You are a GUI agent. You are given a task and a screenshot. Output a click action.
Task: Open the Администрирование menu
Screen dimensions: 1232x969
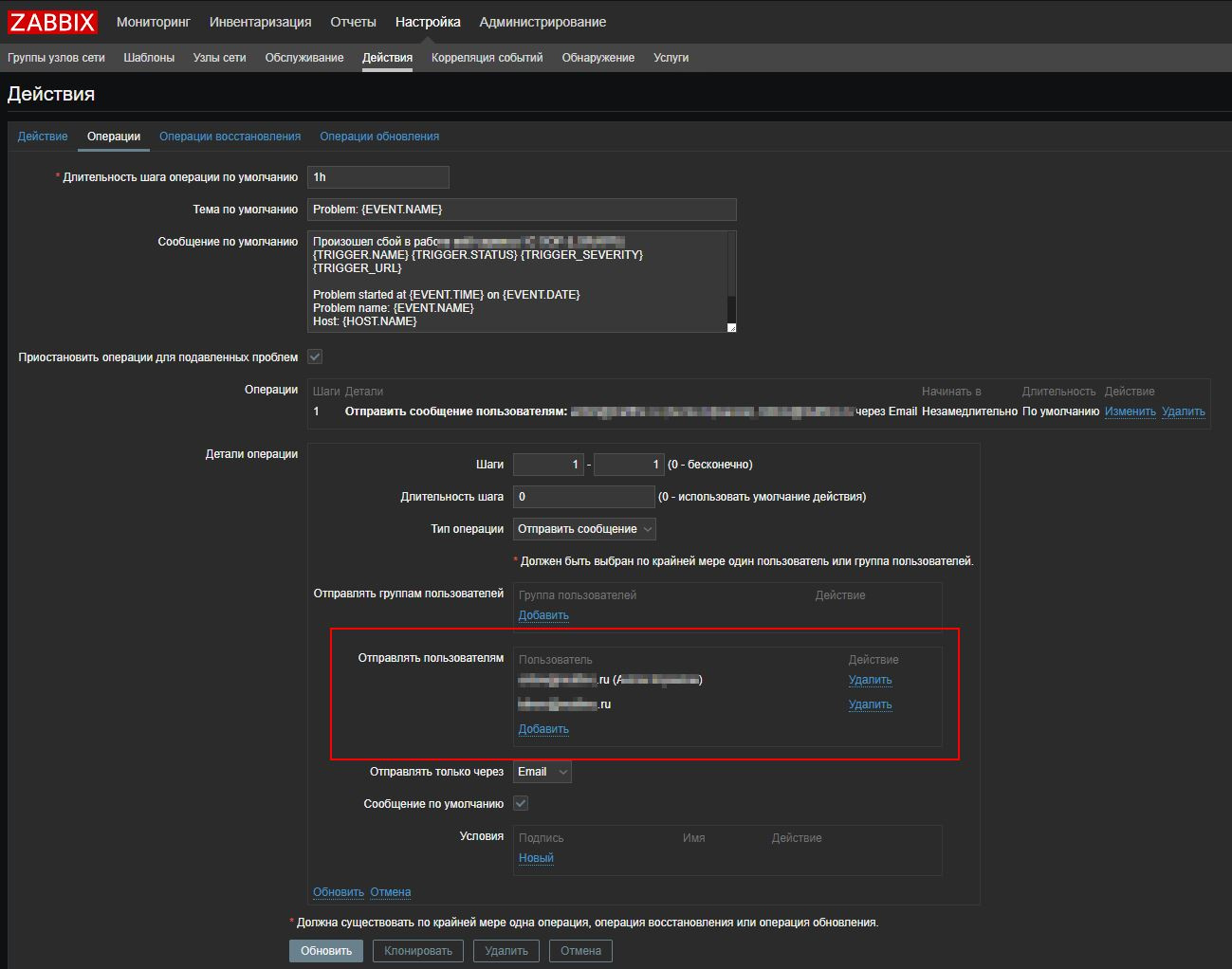pos(542,22)
